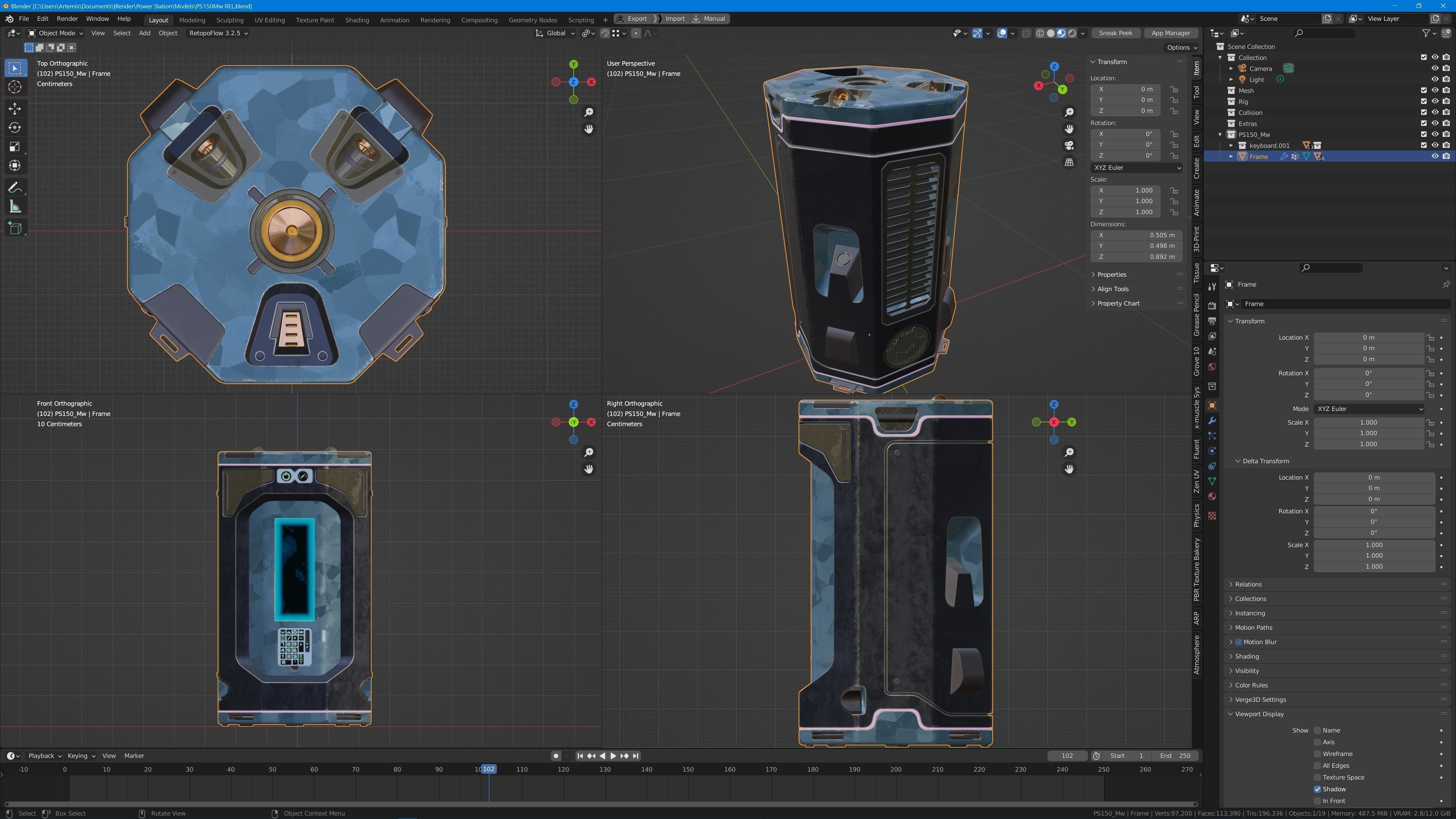The image size is (1456, 819).
Task: Enable In Front checkbox
Action: click(1318, 801)
